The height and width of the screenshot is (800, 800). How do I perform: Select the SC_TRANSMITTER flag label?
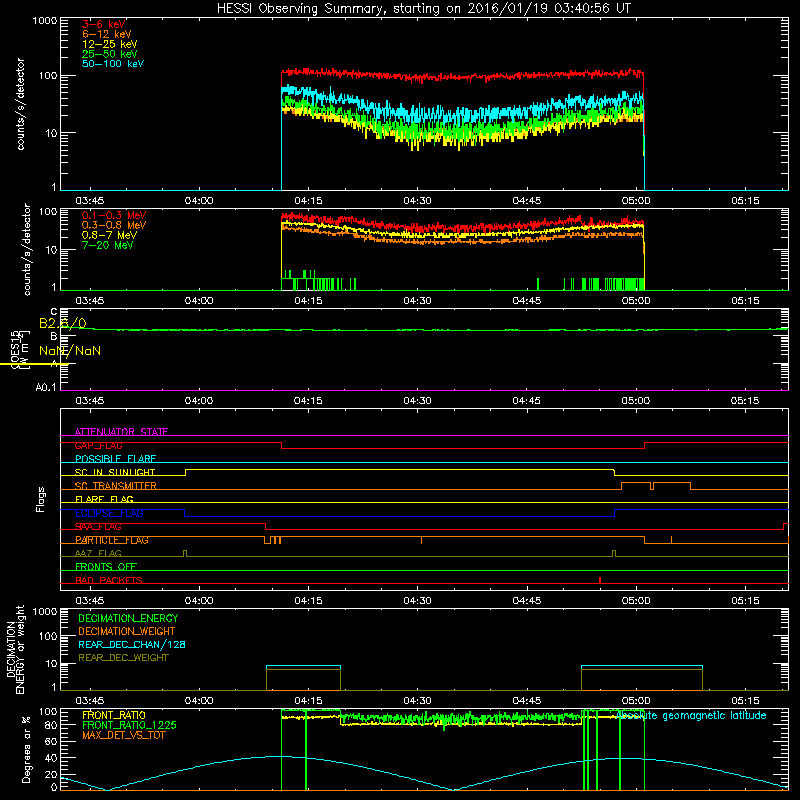[x=116, y=486]
